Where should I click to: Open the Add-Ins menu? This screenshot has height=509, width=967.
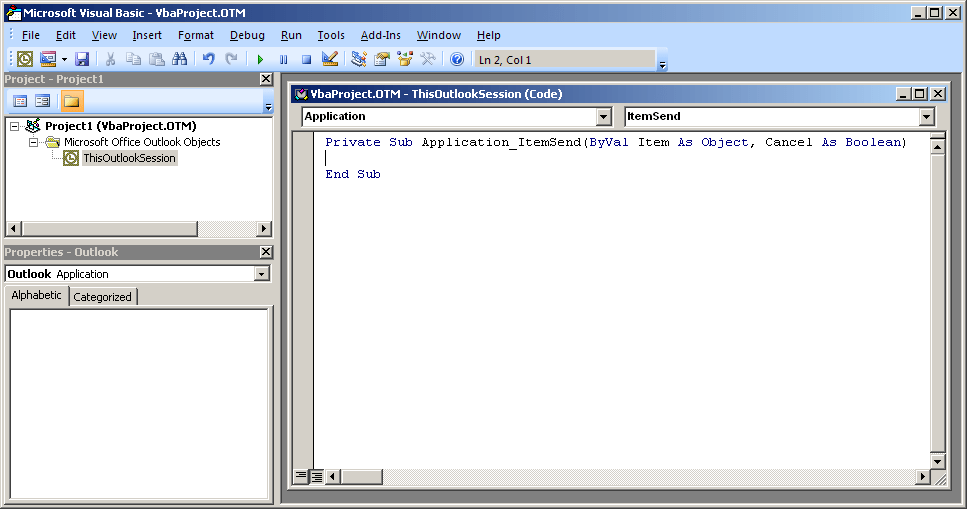[381, 35]
